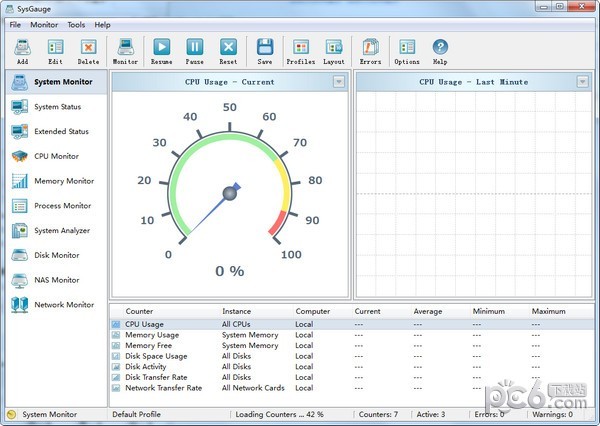This screenshot has height=426, width=600.
Task: Open System Analyzer in the sidebar
Action: [x=57, y=230]
